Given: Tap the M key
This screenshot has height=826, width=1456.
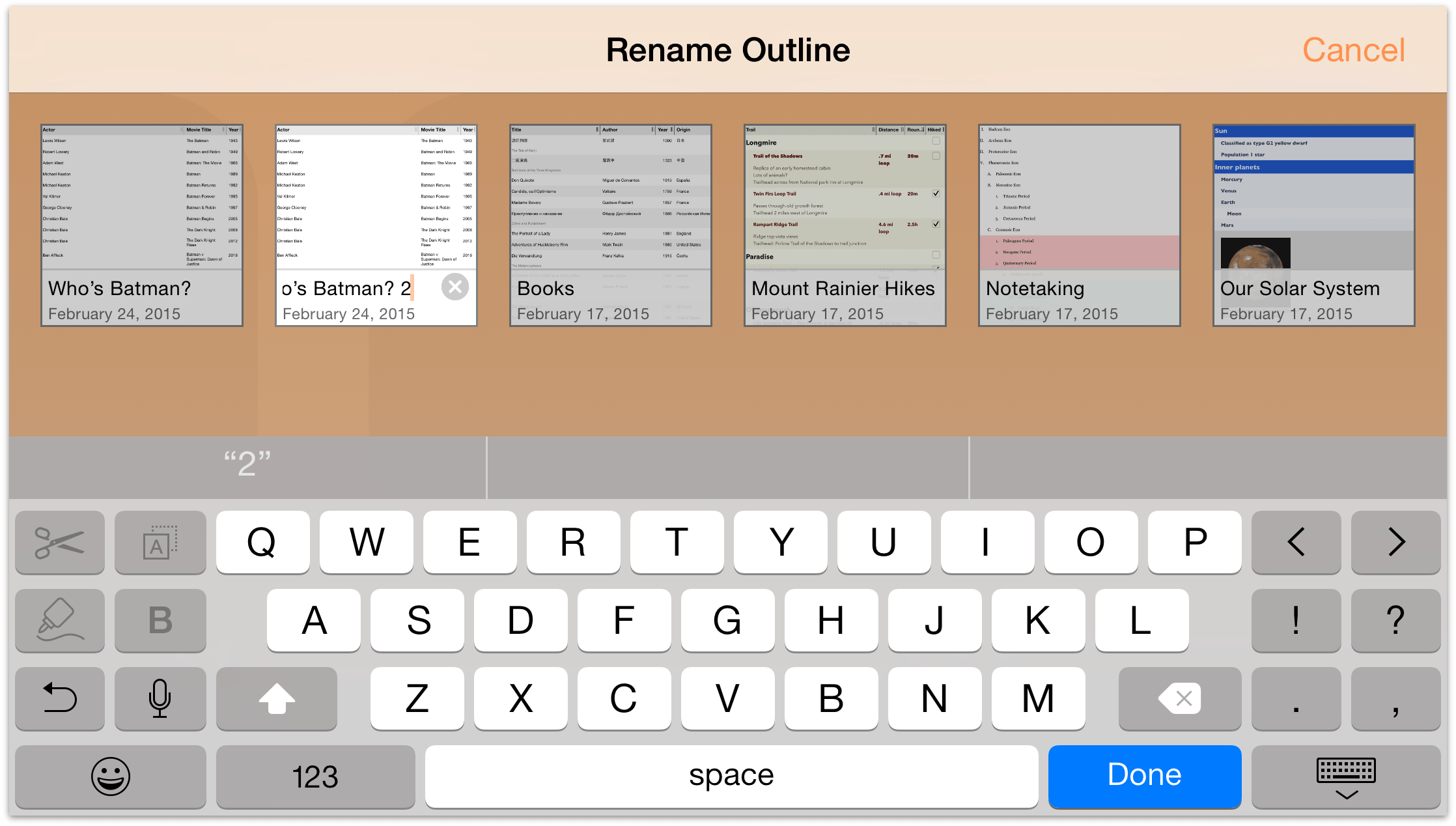Looking at the screenshot, I should 1039,698.
